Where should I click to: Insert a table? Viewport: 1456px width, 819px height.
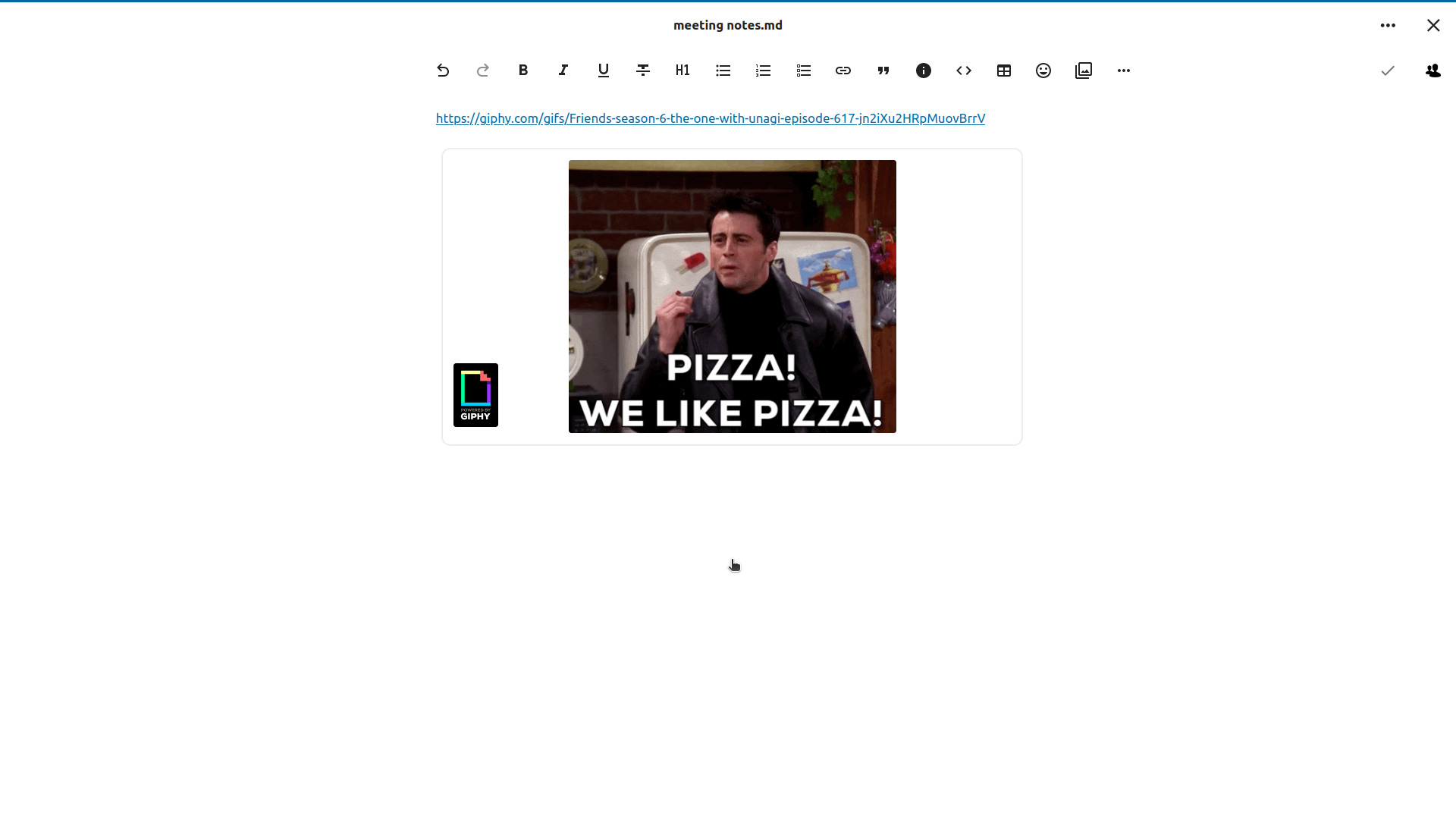[1004, 71]
